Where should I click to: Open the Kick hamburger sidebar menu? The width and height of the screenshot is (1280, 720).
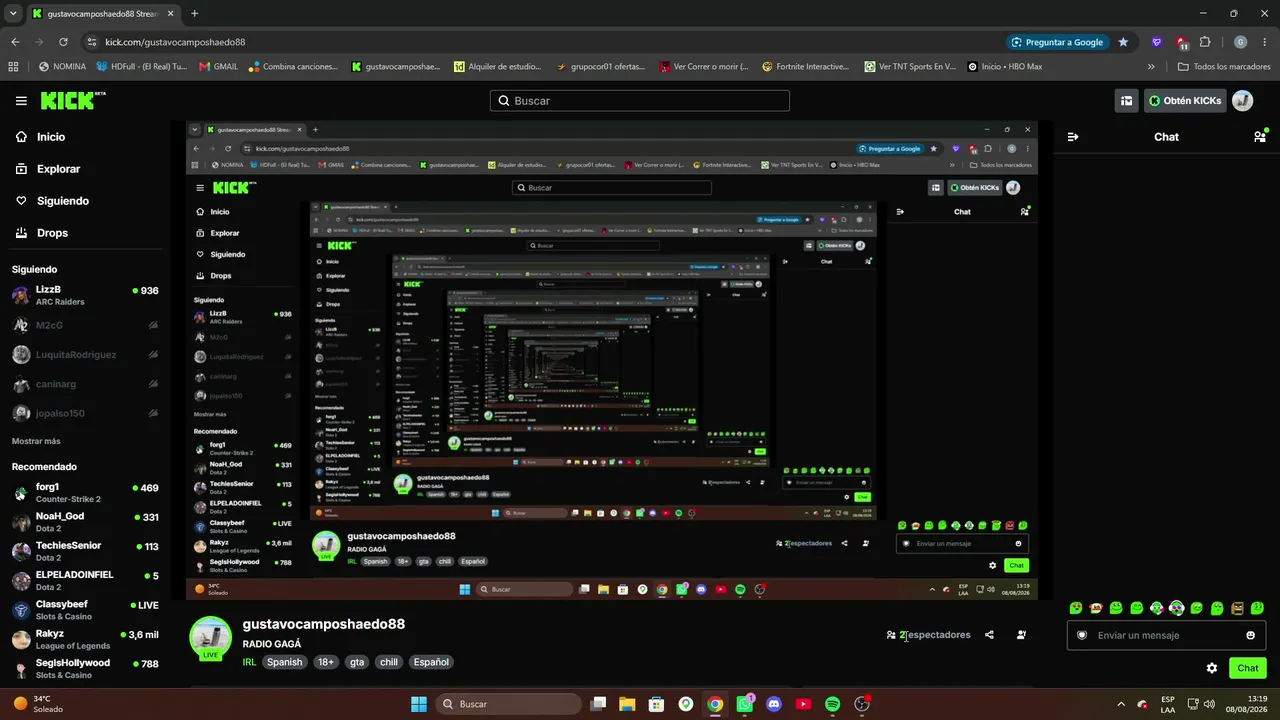click(x=21, y=101)
